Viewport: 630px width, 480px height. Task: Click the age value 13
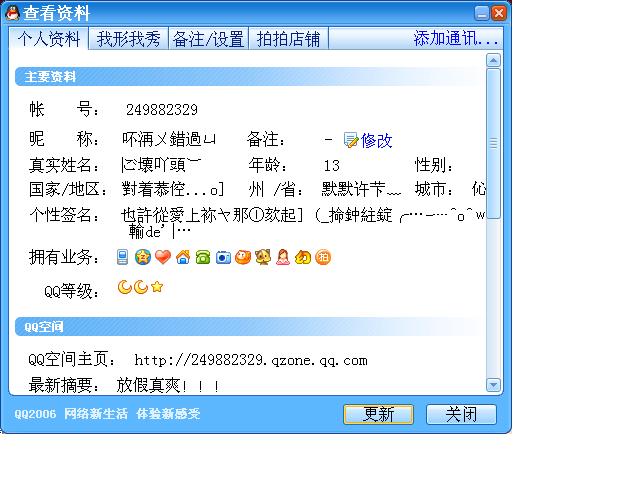click(332, 165)
